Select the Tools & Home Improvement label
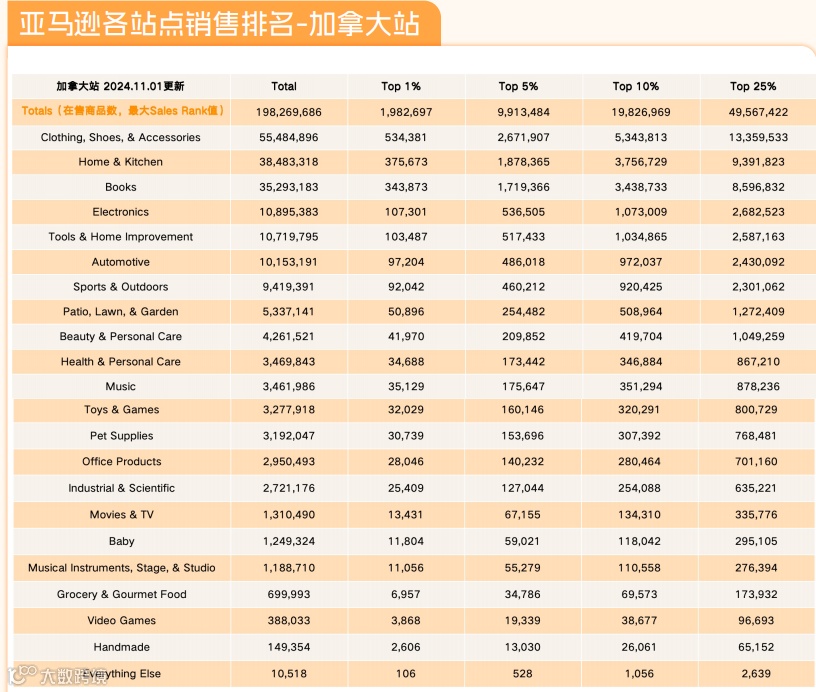 (121, 237)
